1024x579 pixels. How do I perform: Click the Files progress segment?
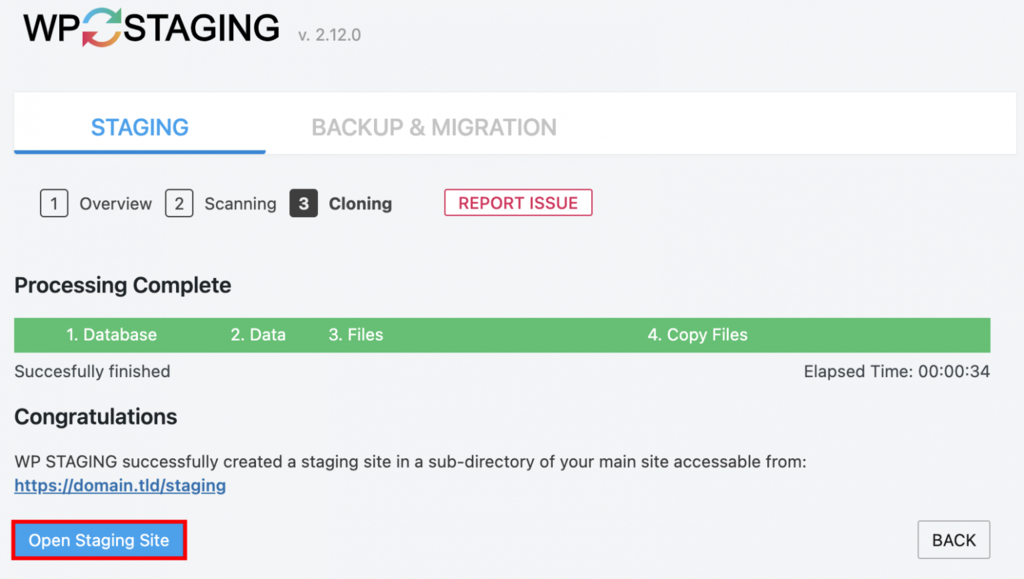coord(355,335)
